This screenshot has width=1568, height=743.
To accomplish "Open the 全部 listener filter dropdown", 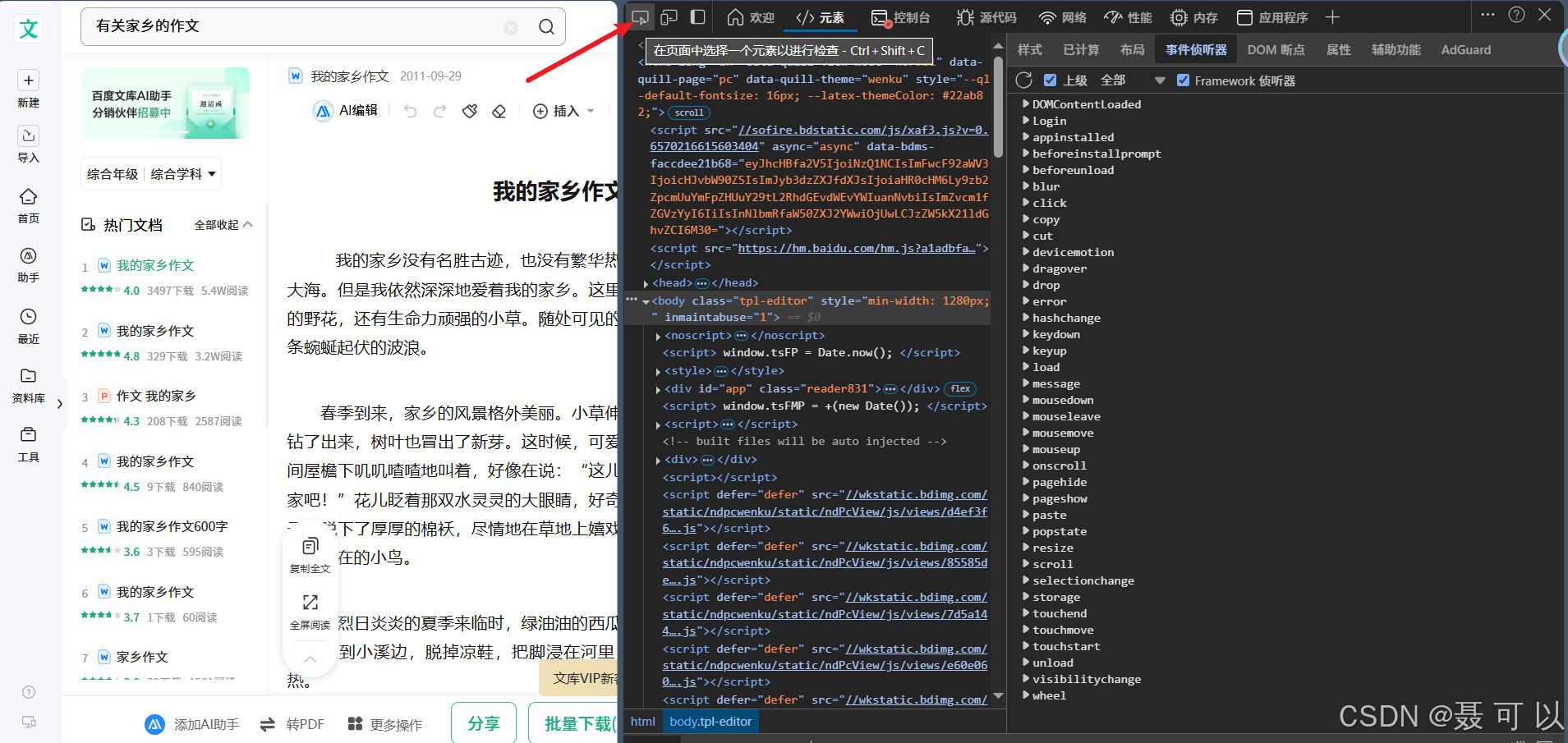I will coord(1133,80).
